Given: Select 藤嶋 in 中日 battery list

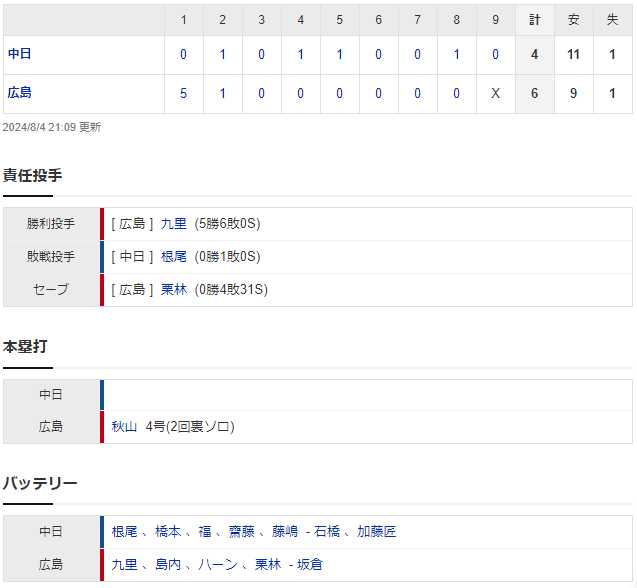Looking at the screenshot, I should pos(285,532).
